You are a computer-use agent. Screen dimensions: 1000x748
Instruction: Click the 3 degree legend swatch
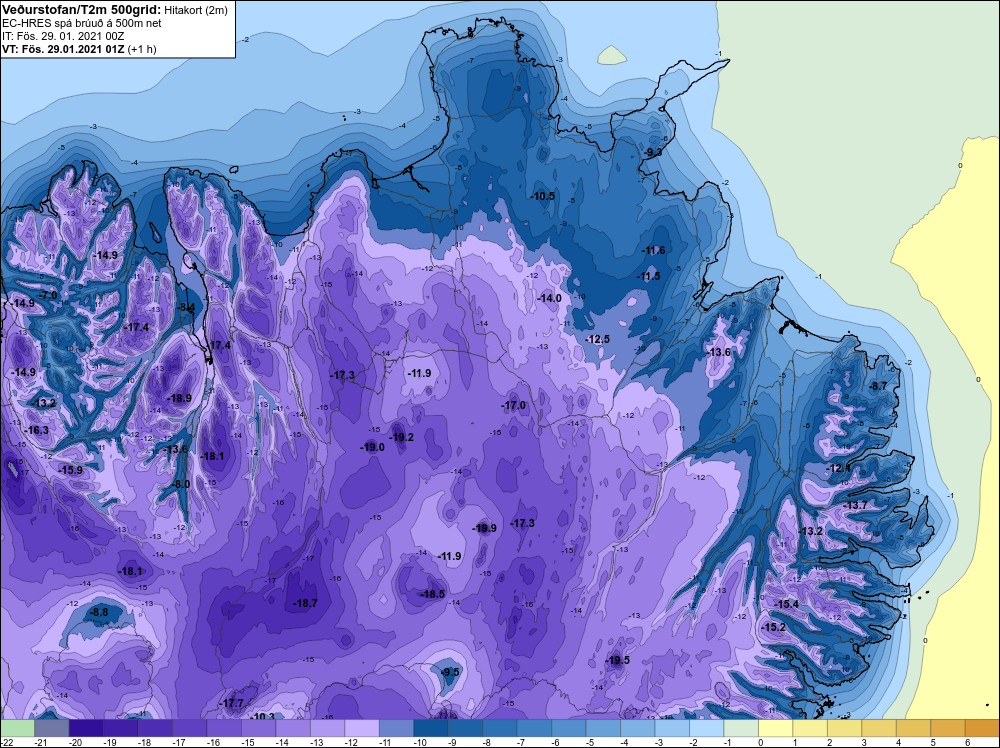[x=878, y=728]
